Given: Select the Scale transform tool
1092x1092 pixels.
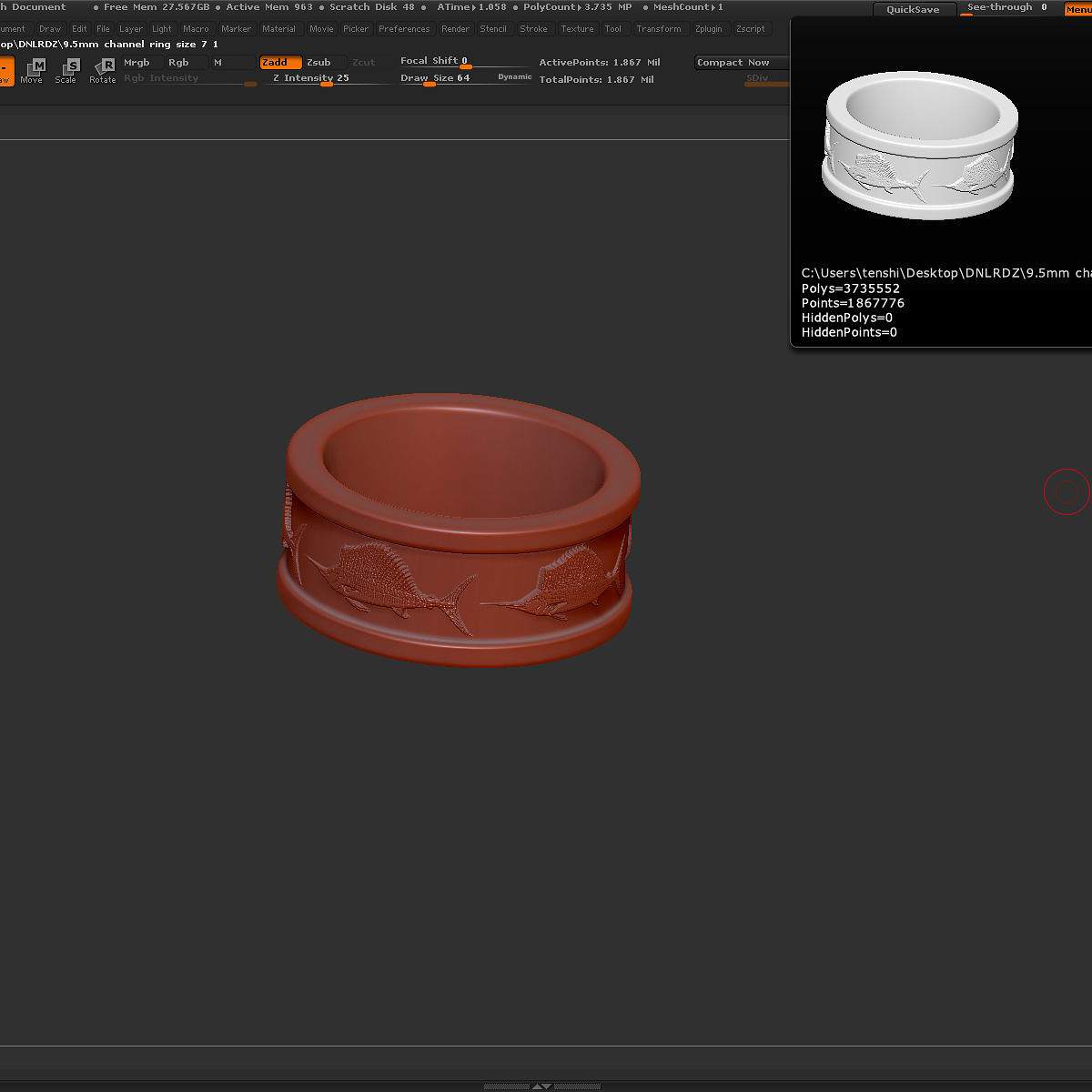Looking at the screenshot, I should pos(67,70).
